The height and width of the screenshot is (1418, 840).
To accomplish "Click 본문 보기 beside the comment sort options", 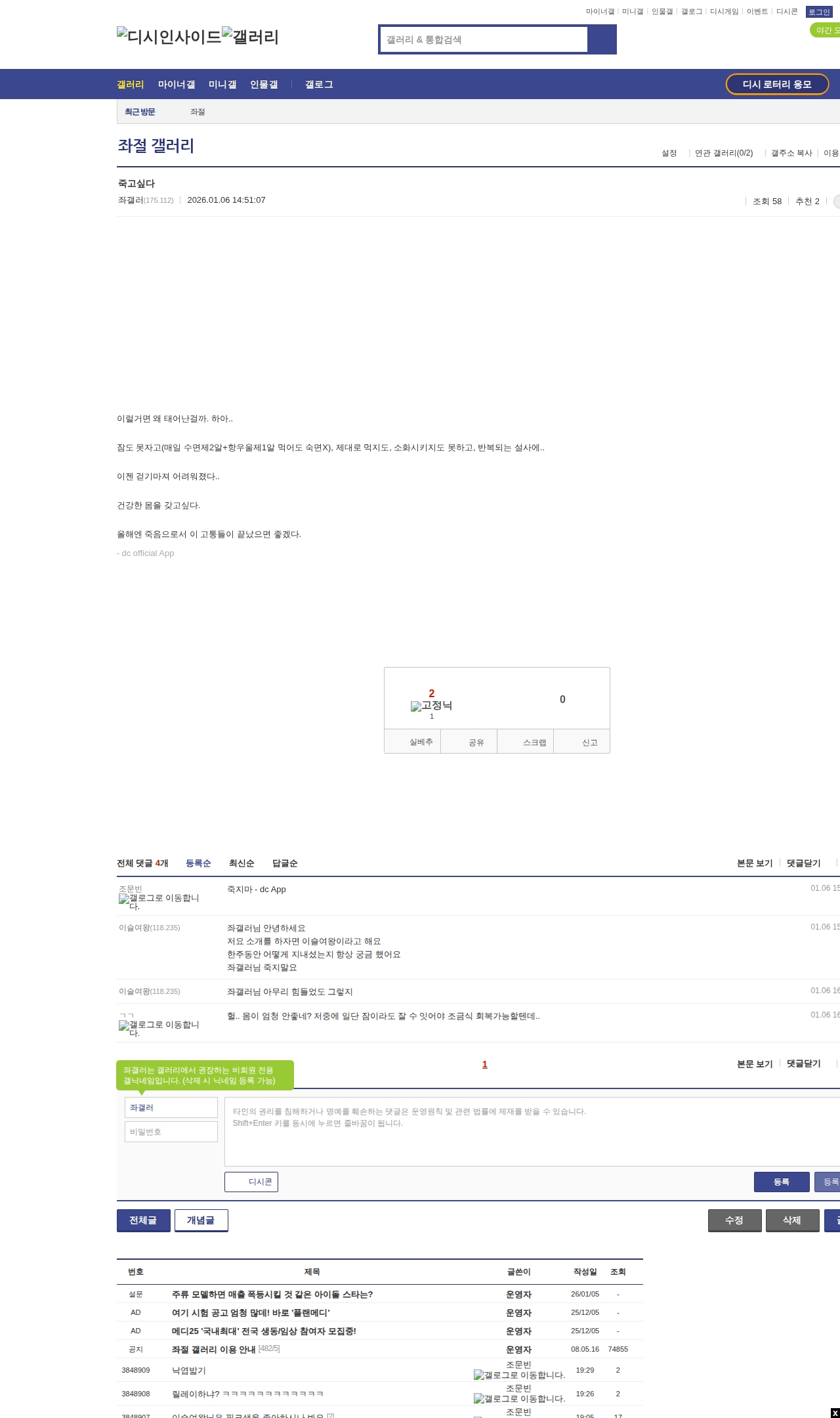I will (x=755, y=863).
